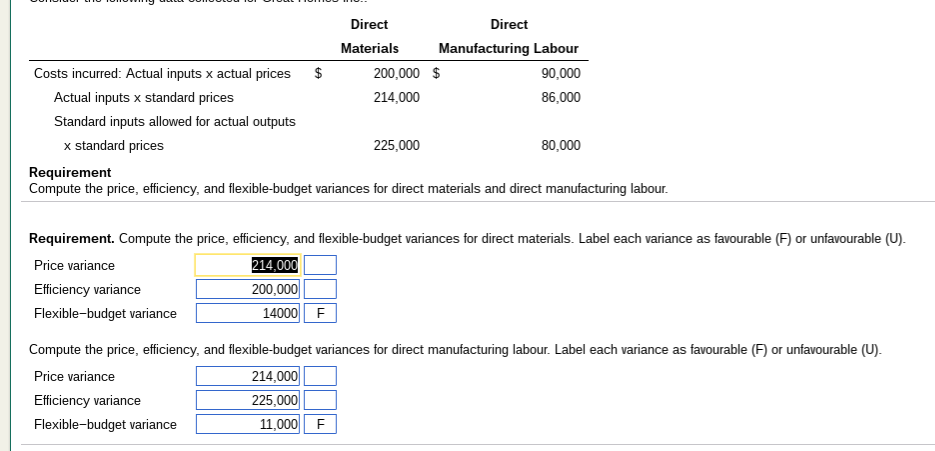Click labour Price variance amount field
Viewport: 935px width, 451px height.
247,376
